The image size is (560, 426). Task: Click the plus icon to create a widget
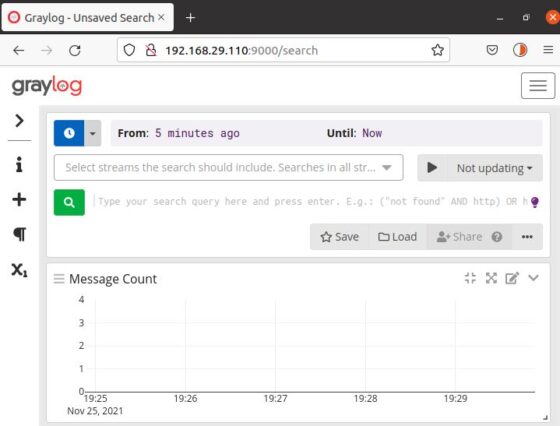[19, 199]
